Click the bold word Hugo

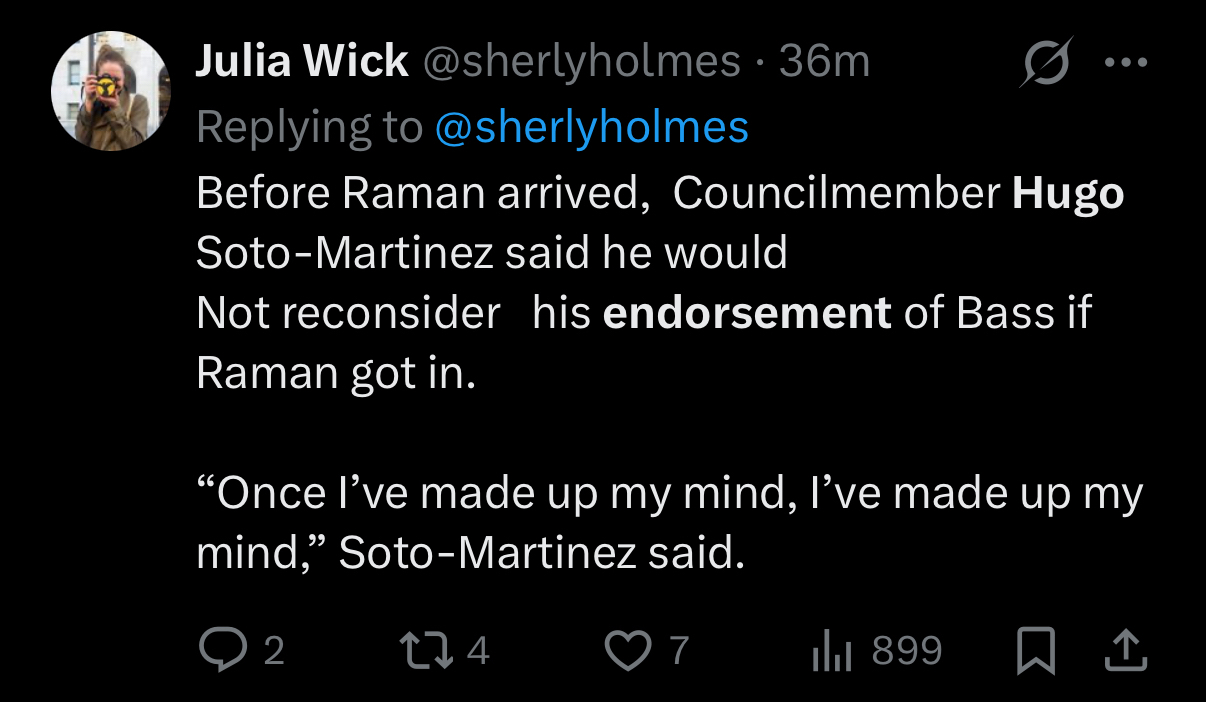(1068, 194)
